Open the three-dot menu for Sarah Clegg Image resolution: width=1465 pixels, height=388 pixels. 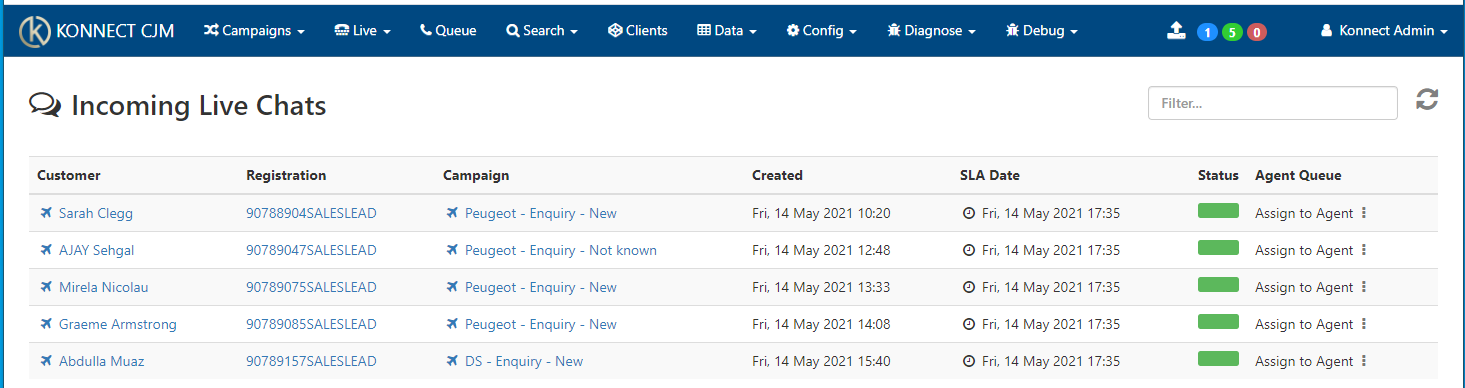coord(1364,213)
